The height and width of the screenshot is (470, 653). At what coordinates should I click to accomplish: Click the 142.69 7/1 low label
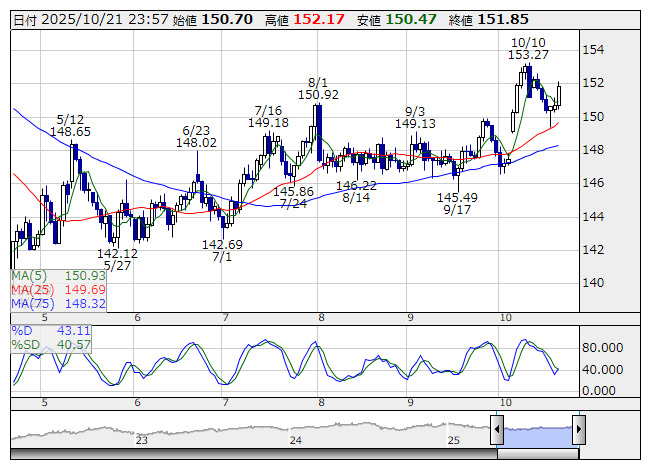click(x=222, y=251)
